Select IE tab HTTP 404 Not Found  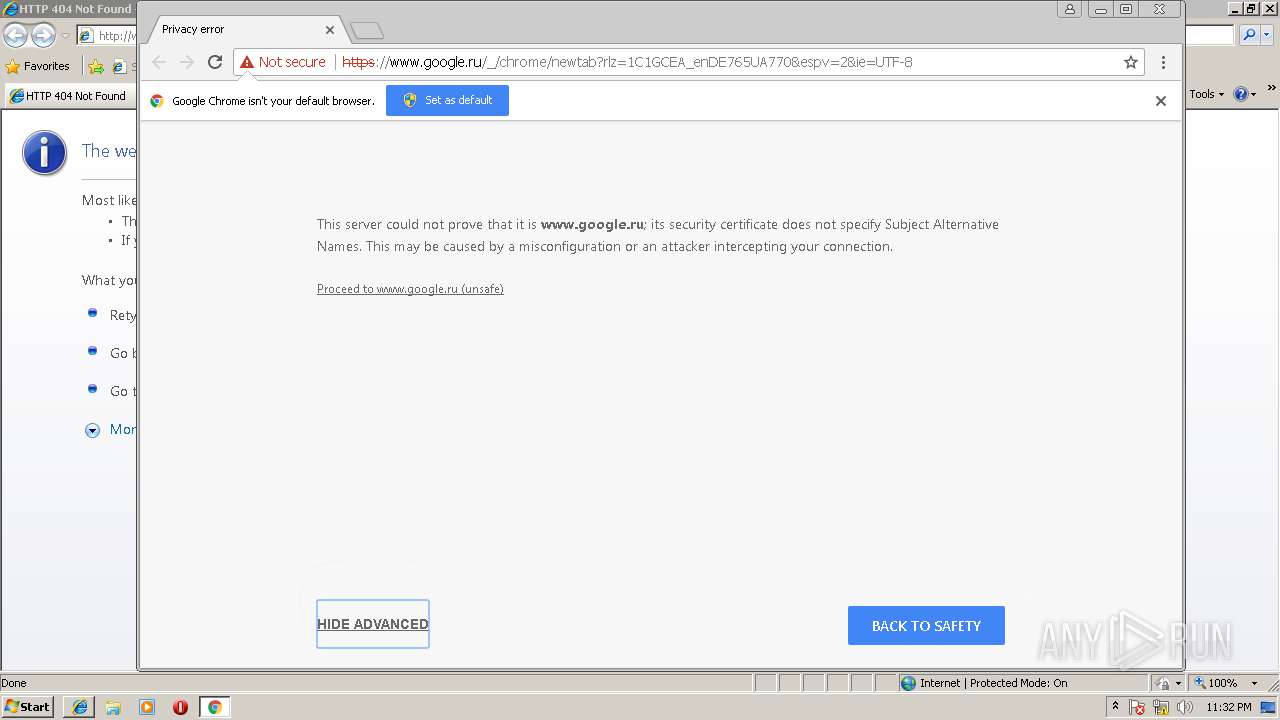tap(68, 96)
